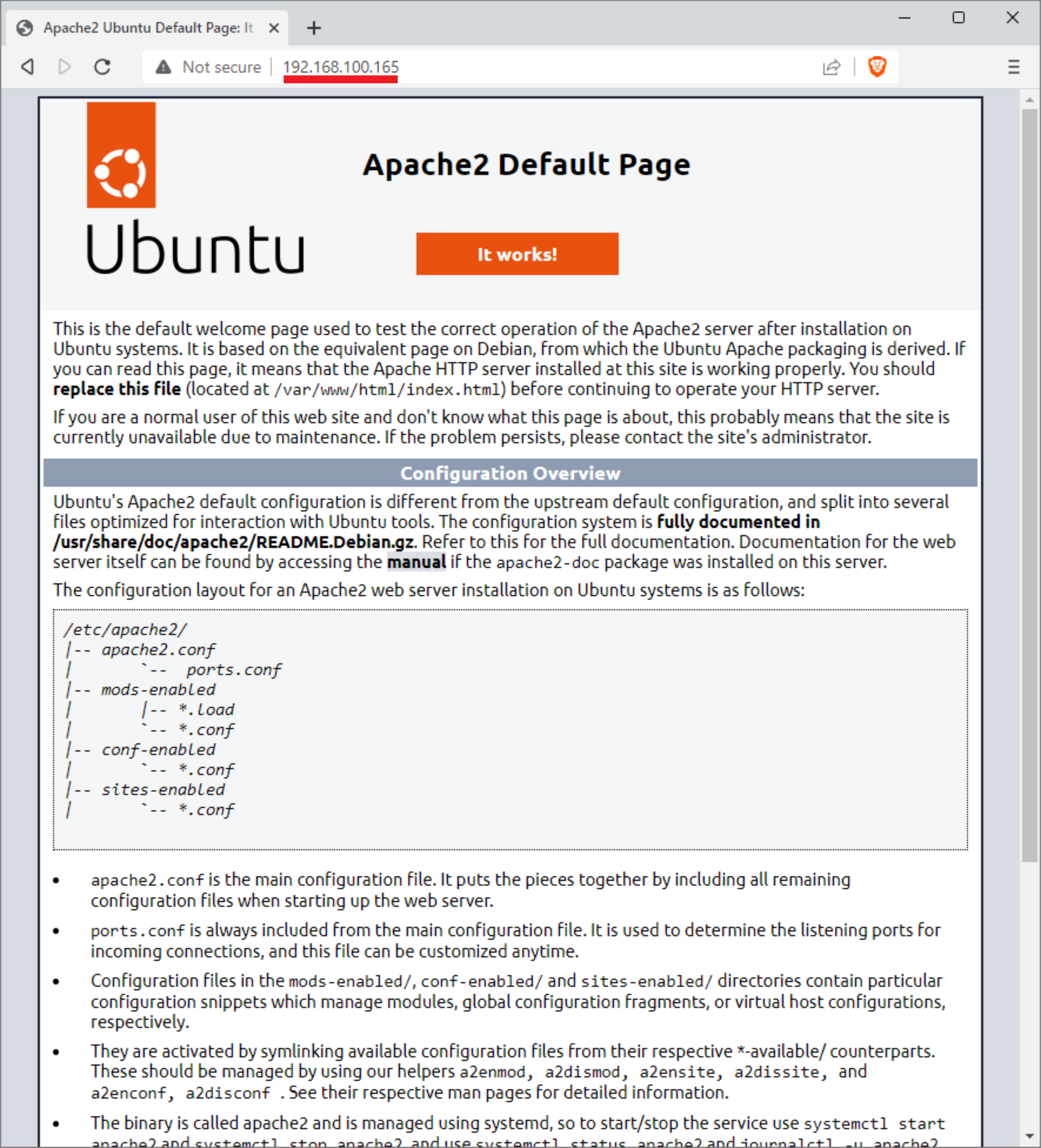Select the Apache2 Ubuntu Default Page tab
Viewport: 1041px width, 1148px height.
tap(147, 28)
